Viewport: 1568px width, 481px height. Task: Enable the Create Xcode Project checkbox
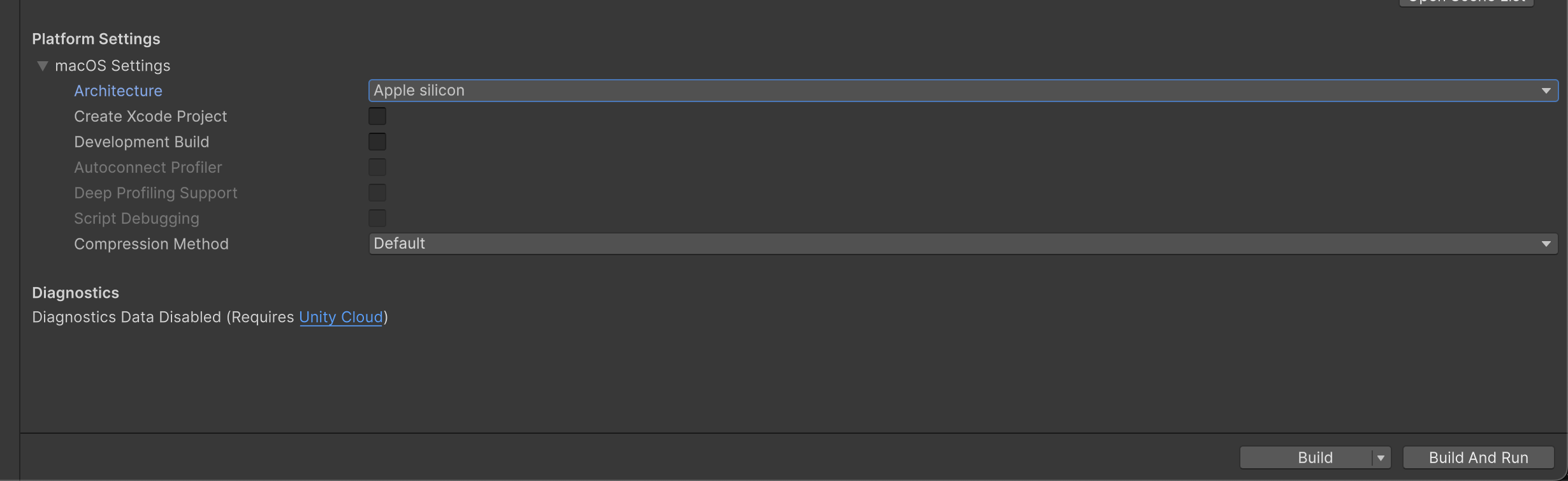[377, 116]
